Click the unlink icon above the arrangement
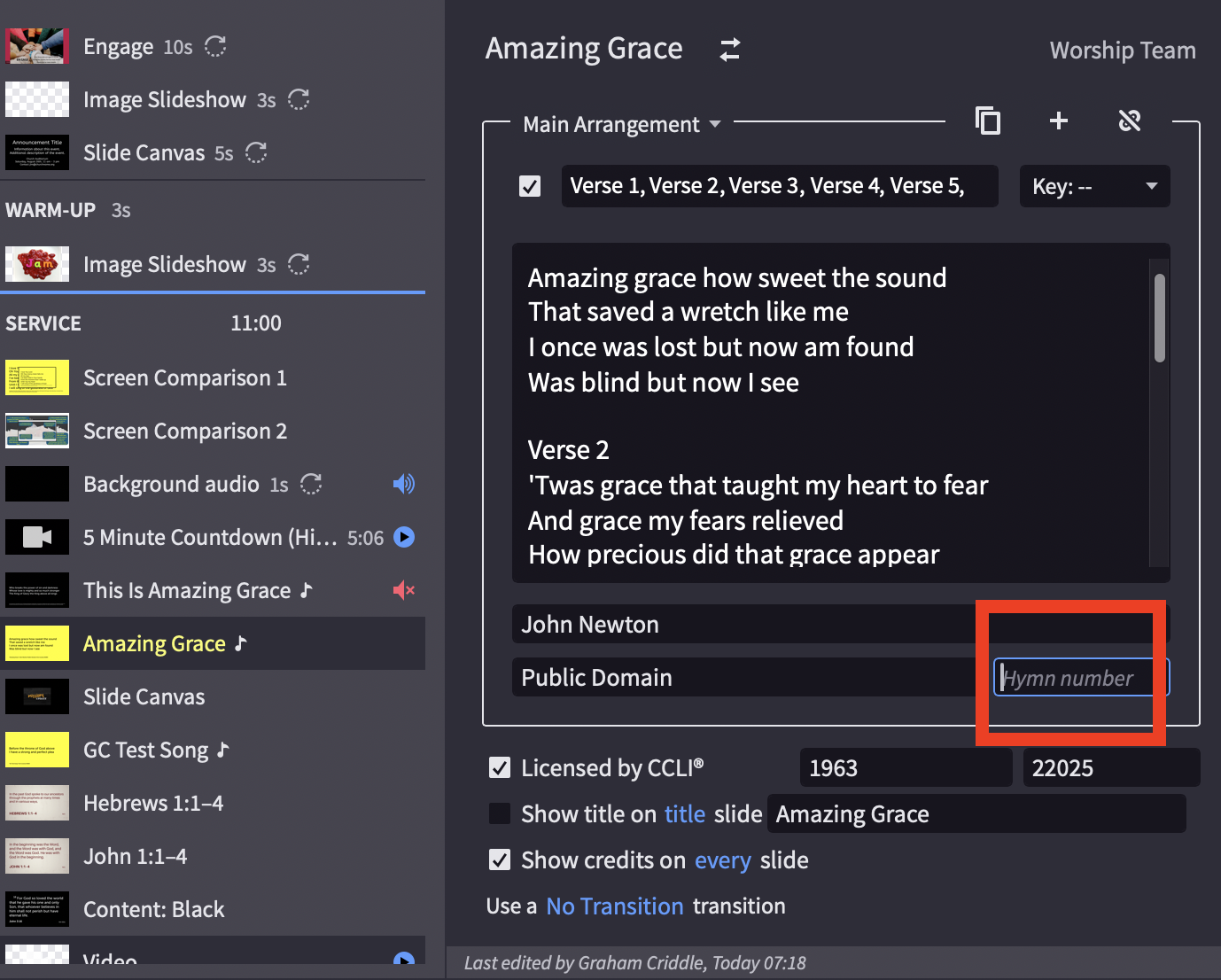The image size is (1221, 980). 1130,121
